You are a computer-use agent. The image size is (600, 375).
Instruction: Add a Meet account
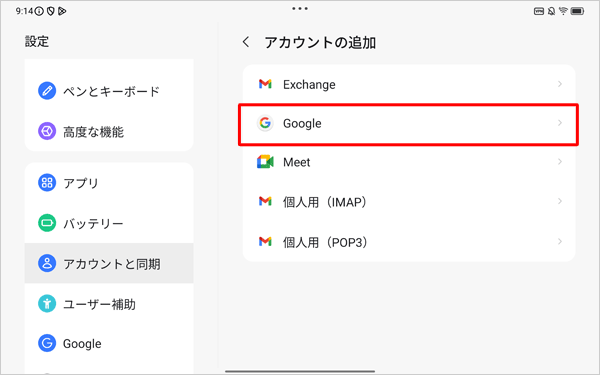409,162
